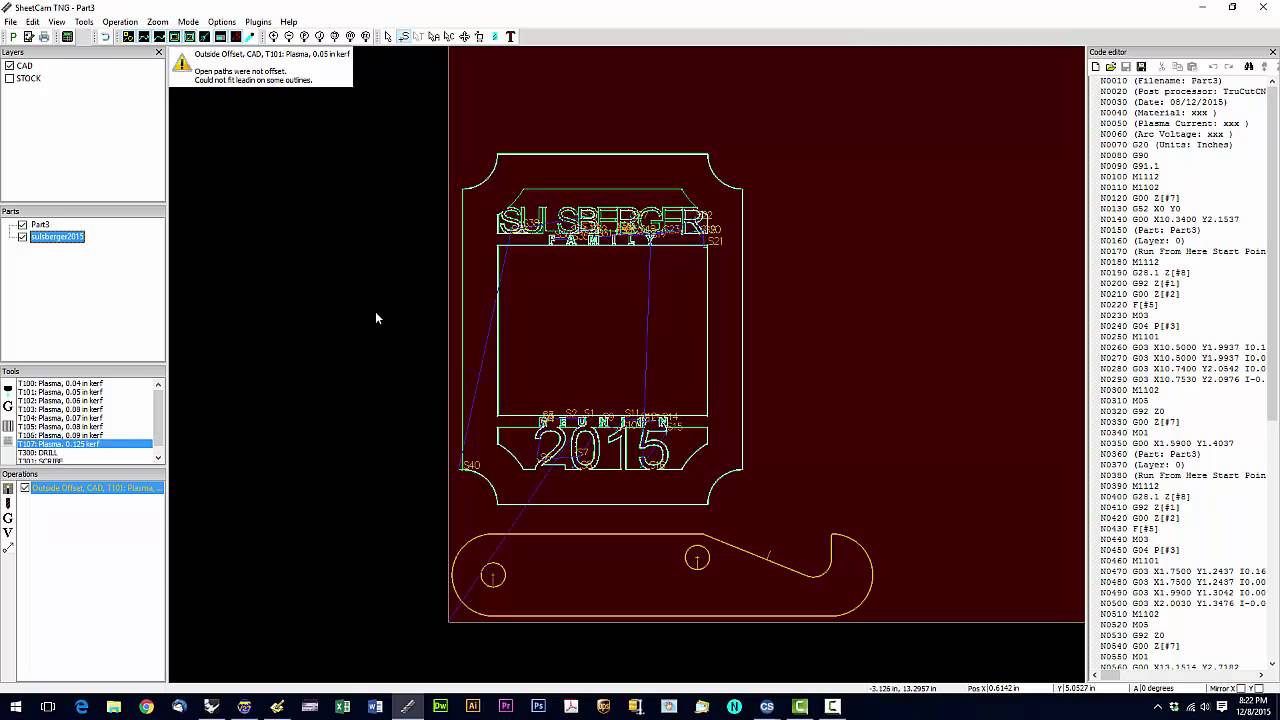Click the zoom in magnifier toolbar icon

point(273,37)
